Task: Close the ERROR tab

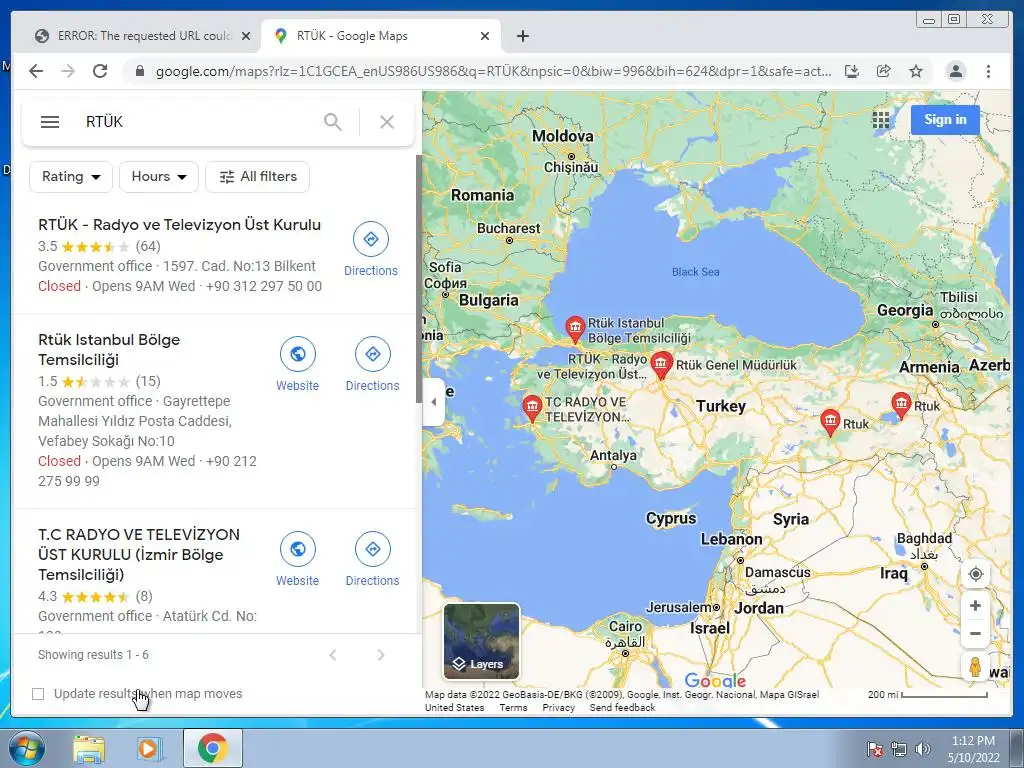Action: [x=246, y=37]
